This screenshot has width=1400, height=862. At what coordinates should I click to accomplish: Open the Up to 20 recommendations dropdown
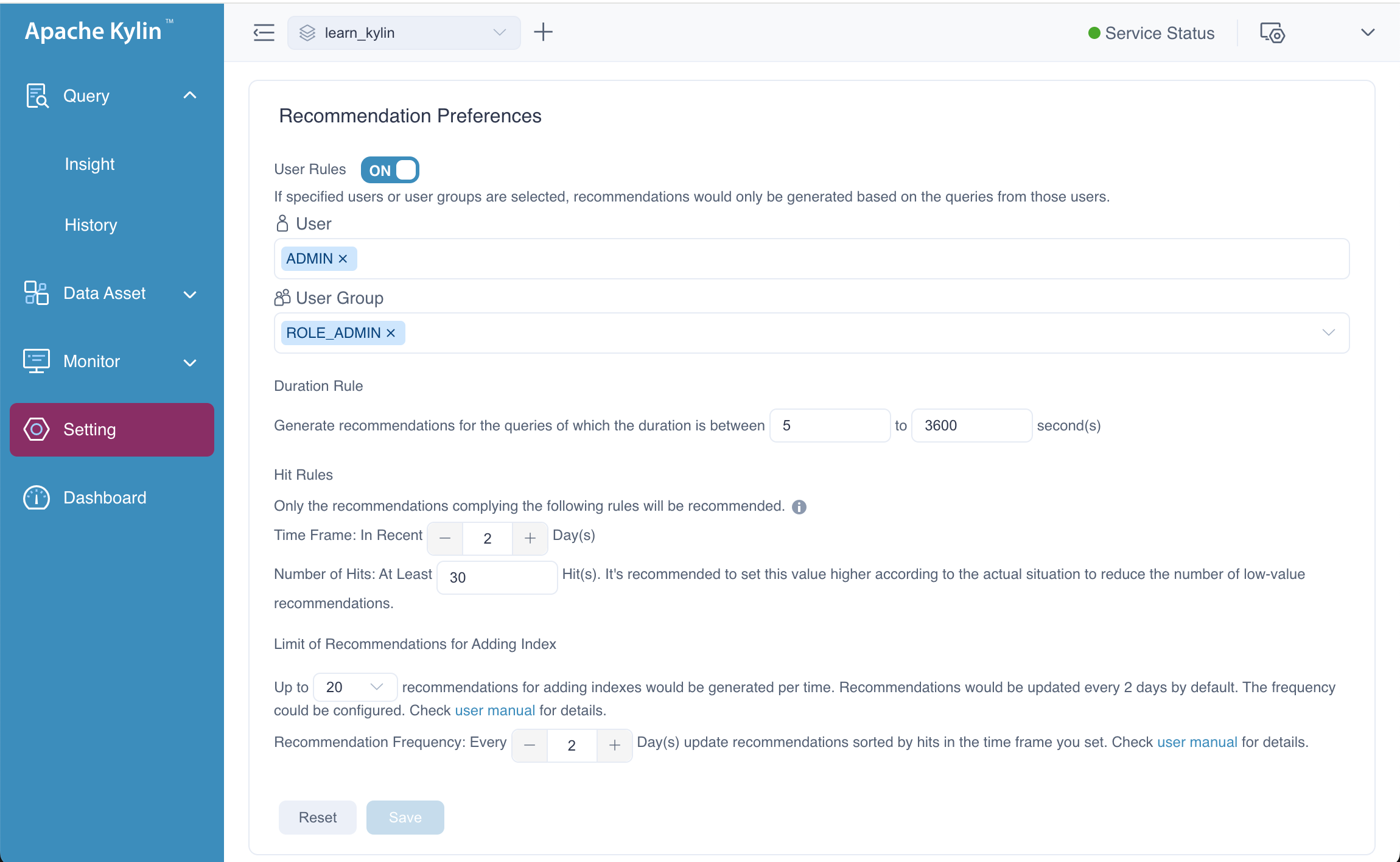355,687
